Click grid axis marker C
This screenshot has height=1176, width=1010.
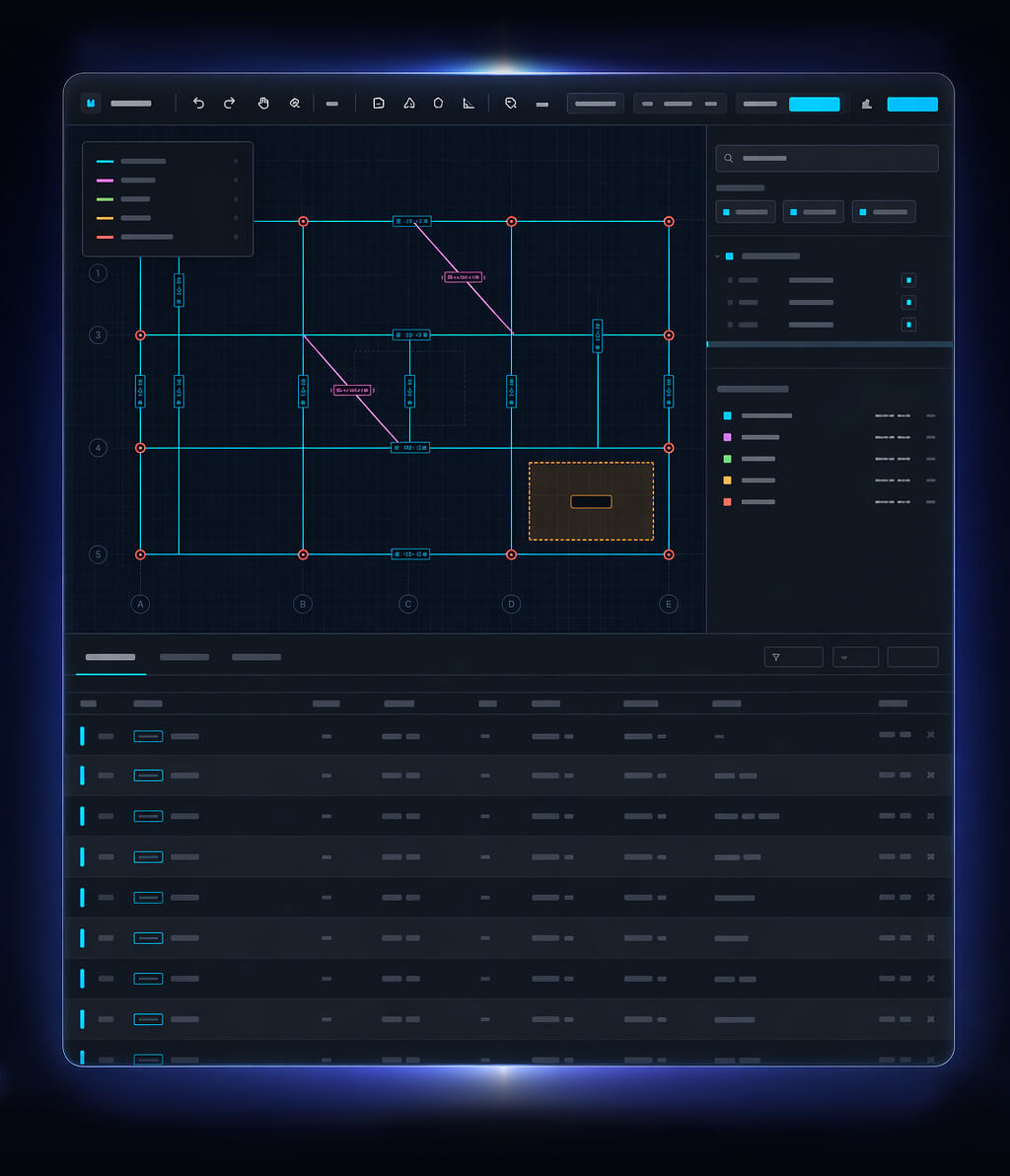[408, 604]
